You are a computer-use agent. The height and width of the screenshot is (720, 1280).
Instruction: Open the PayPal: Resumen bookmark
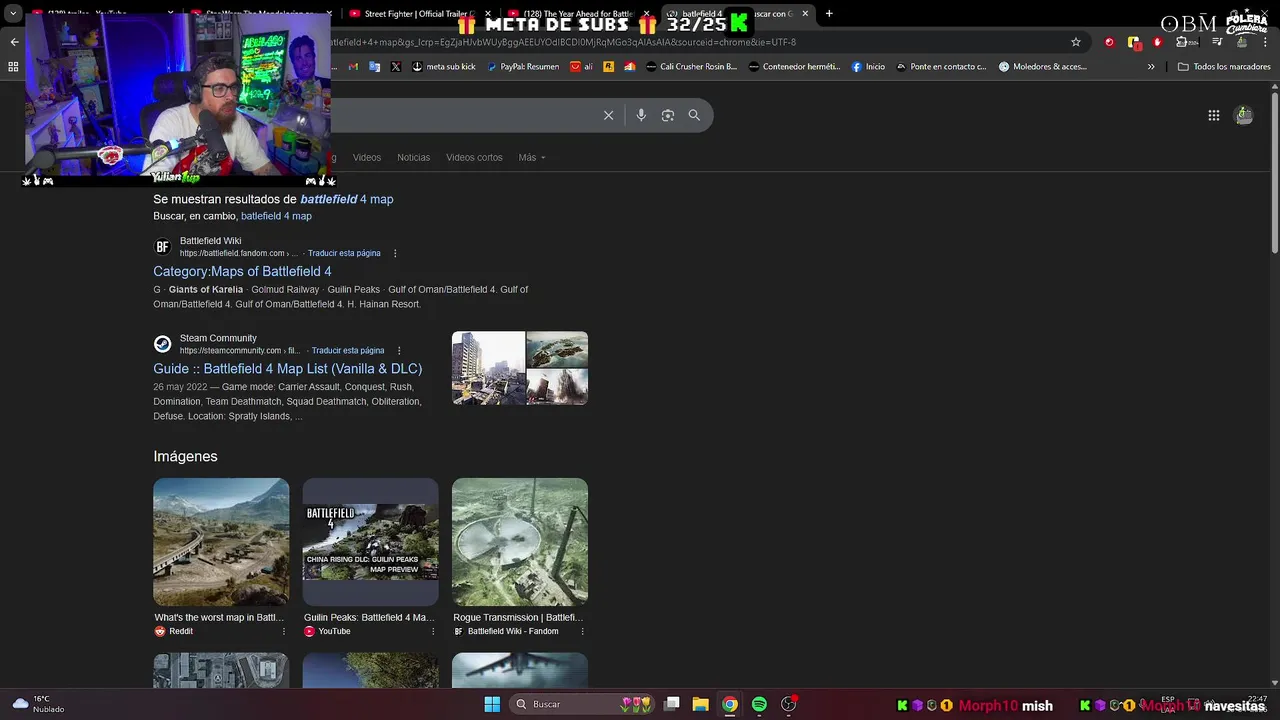point(523,67)
